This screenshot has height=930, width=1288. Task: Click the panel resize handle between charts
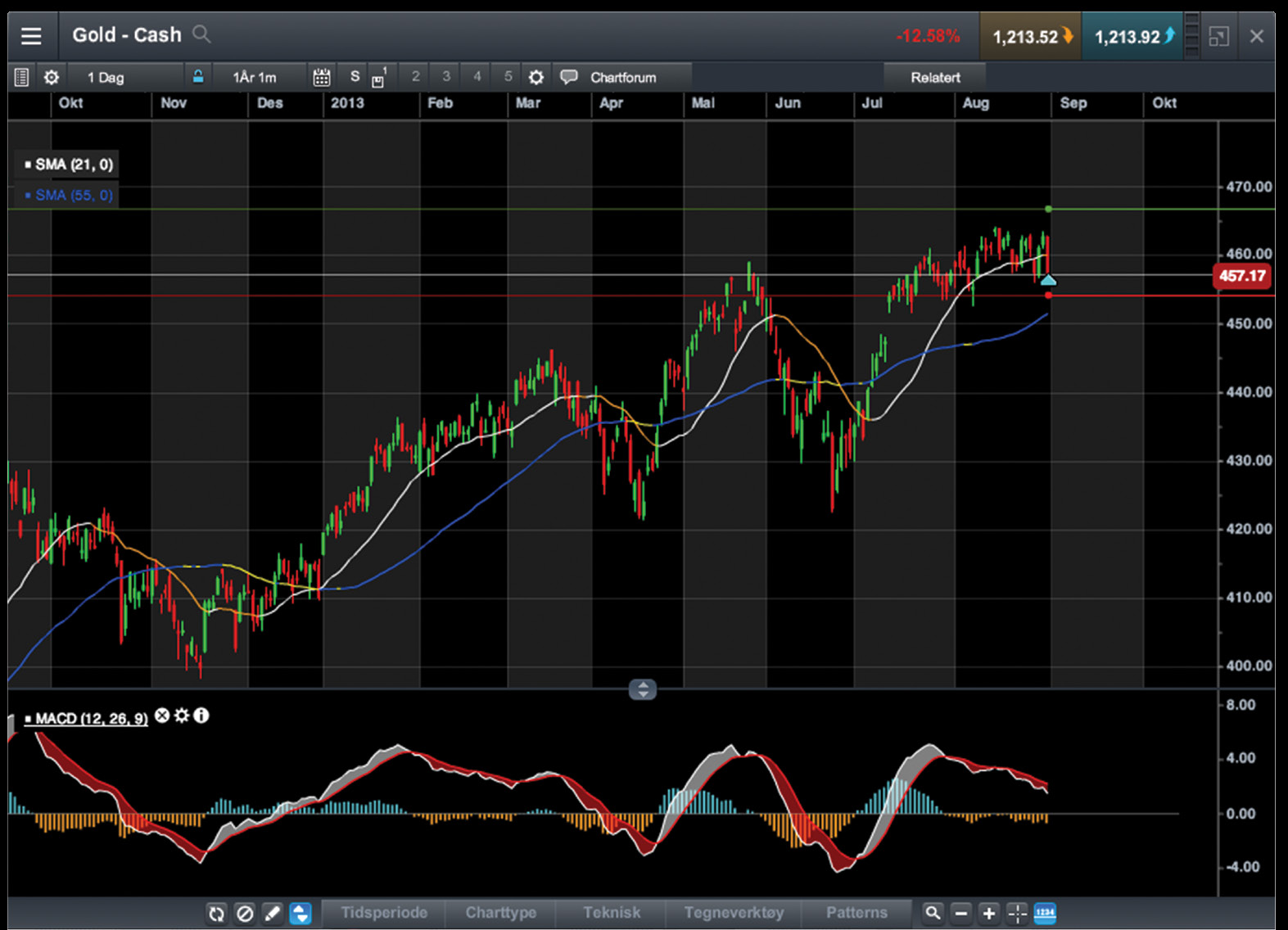[x=643, y=689]
